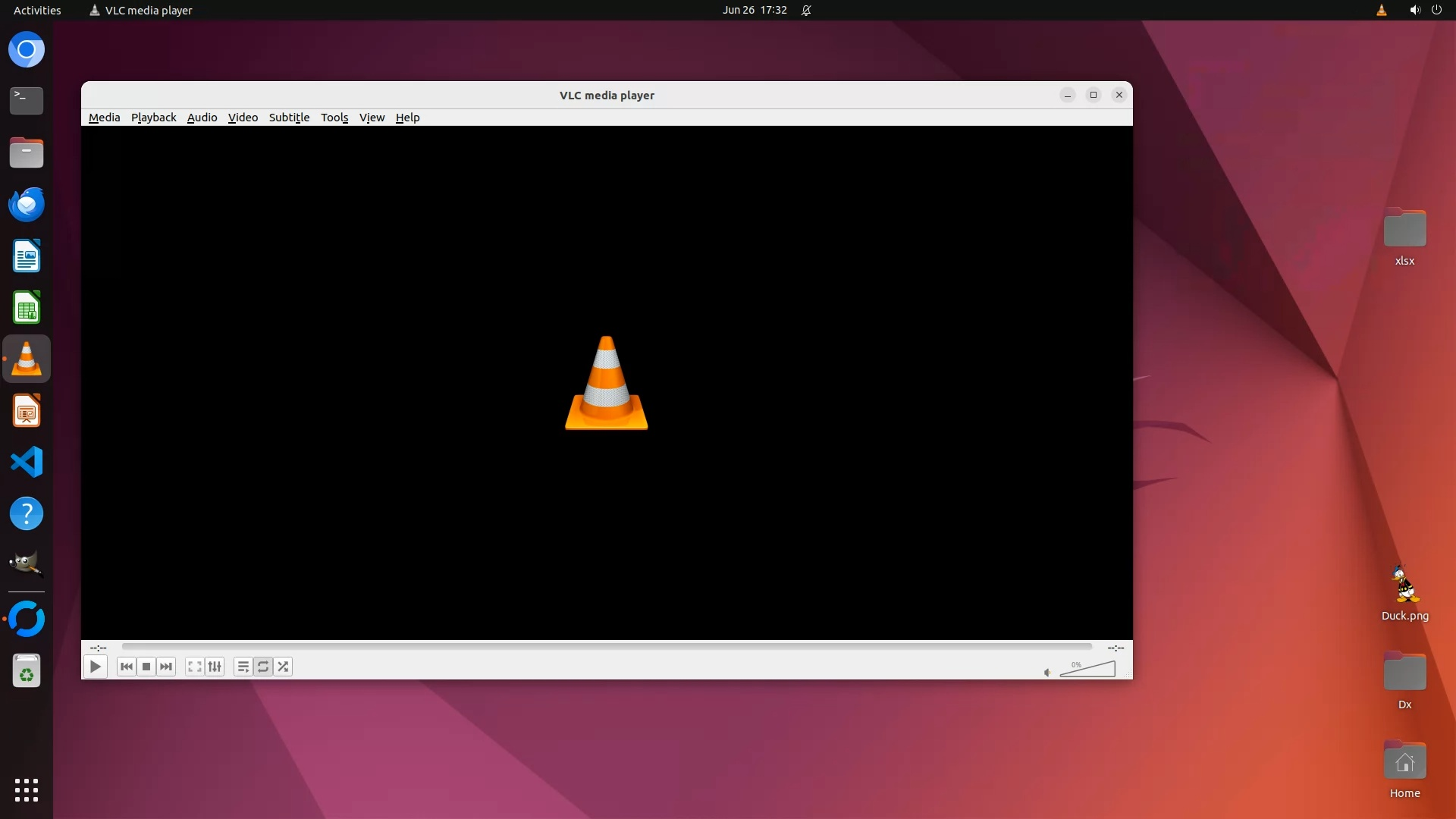Image resolution: width=1456 pixels, height=819 pixels.
Task: Click the remaining time label at right
Action: [x=1115, y=648]
